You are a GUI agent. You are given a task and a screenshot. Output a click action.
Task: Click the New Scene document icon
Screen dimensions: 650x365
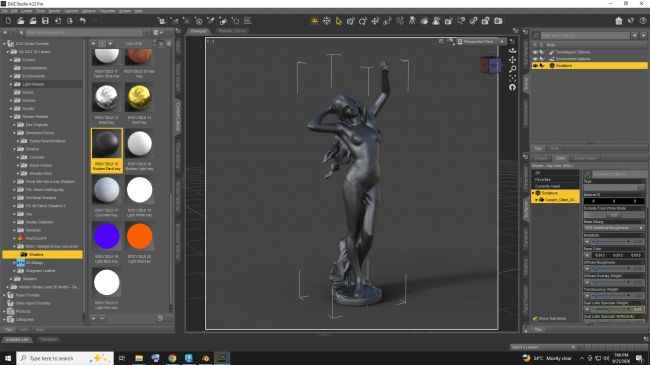[x=8, y=21]
